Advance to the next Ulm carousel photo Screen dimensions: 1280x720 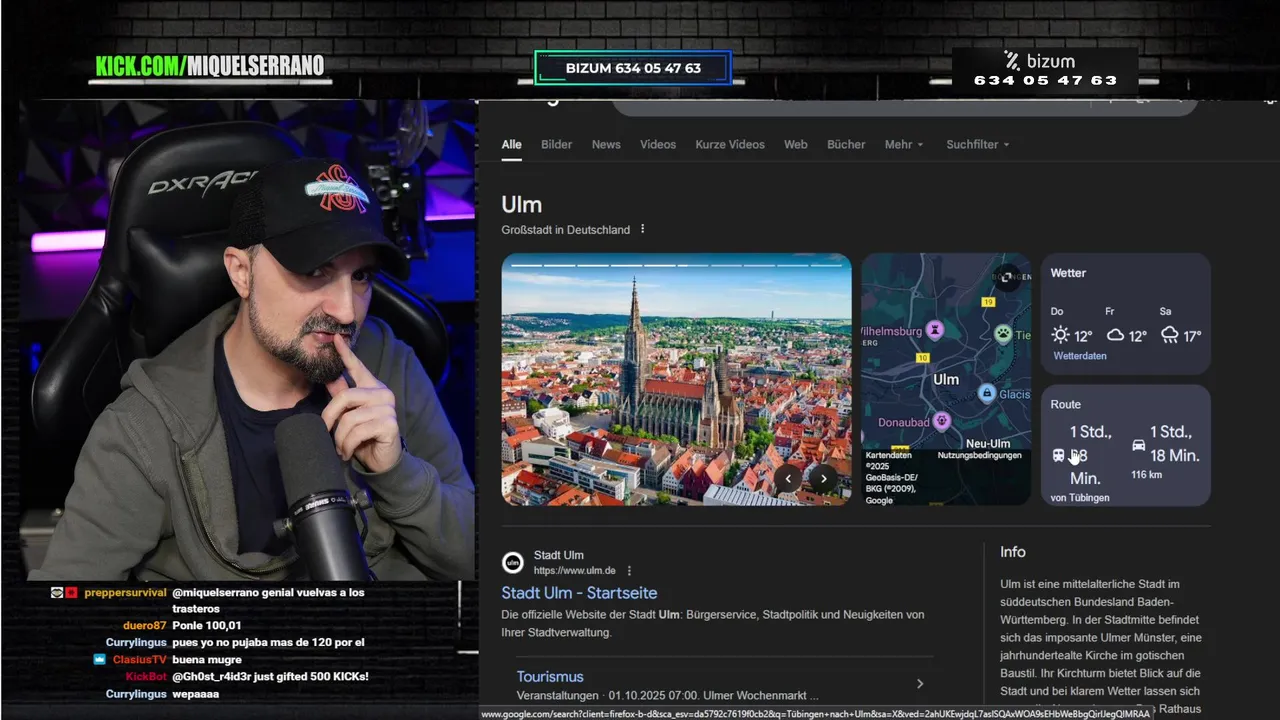pyautogui.click(x=823, y=478)
